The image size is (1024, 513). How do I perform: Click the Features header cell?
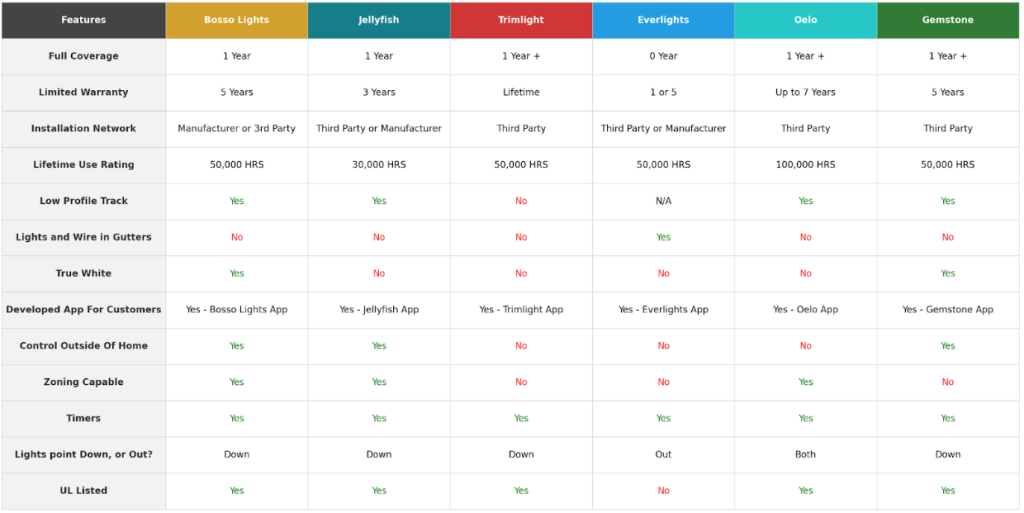(84, 20)
